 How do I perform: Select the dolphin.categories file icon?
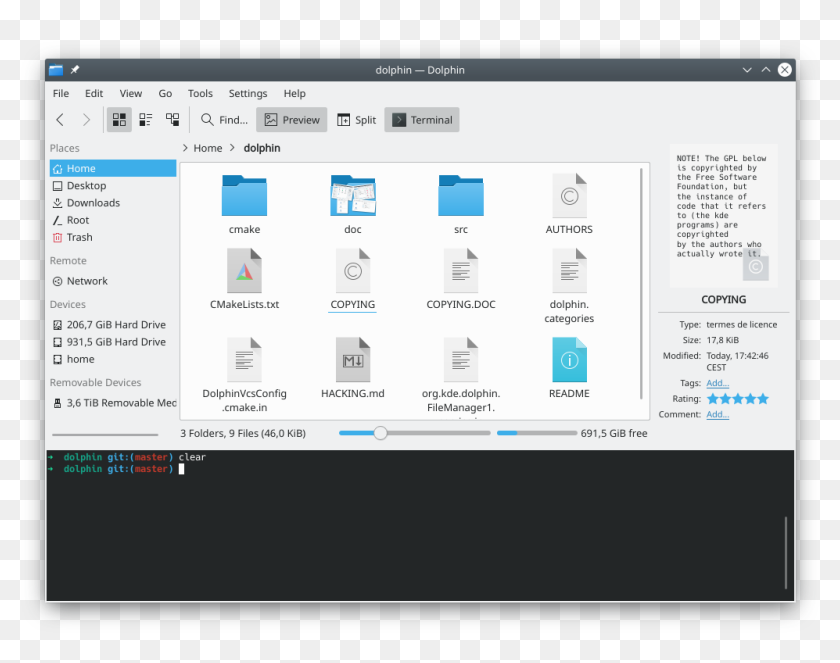tap(569, 270)
